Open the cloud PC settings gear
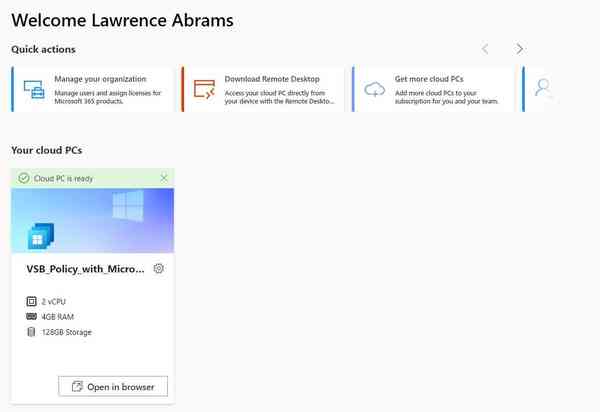600x412 pixels. point(159,269)
